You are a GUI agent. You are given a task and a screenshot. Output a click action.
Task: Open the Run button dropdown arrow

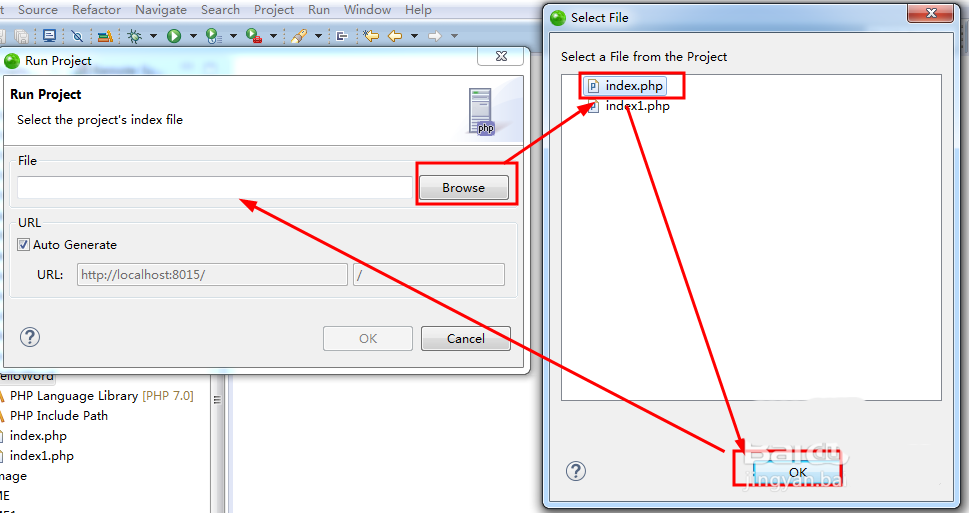[193, 36]
